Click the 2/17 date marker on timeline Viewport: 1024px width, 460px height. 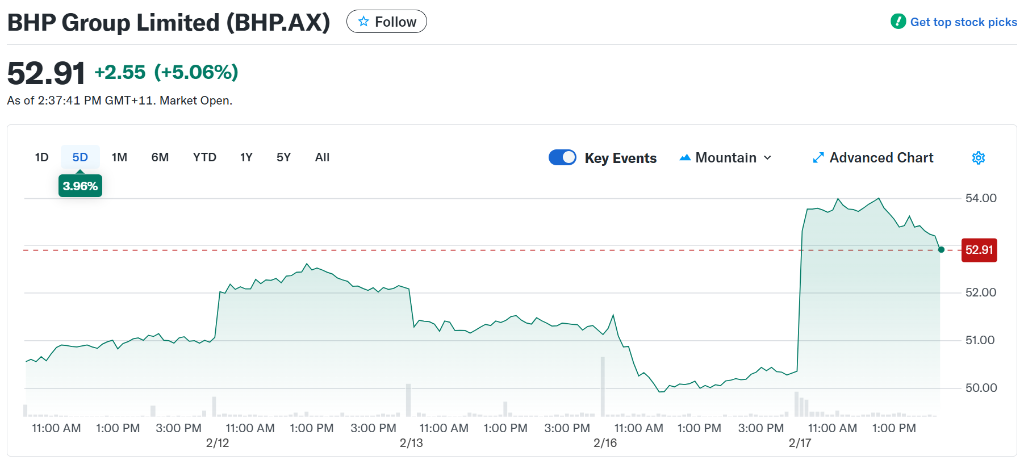[x=800, y=442]
